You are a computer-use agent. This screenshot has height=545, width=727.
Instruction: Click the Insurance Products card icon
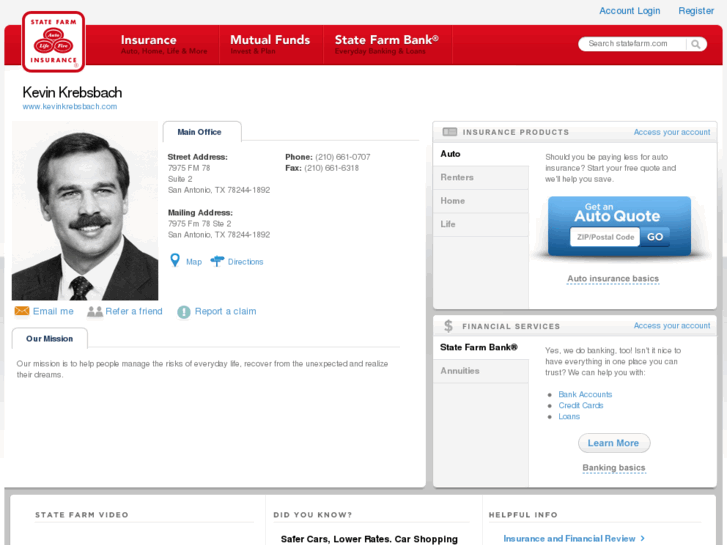point(449,132)
